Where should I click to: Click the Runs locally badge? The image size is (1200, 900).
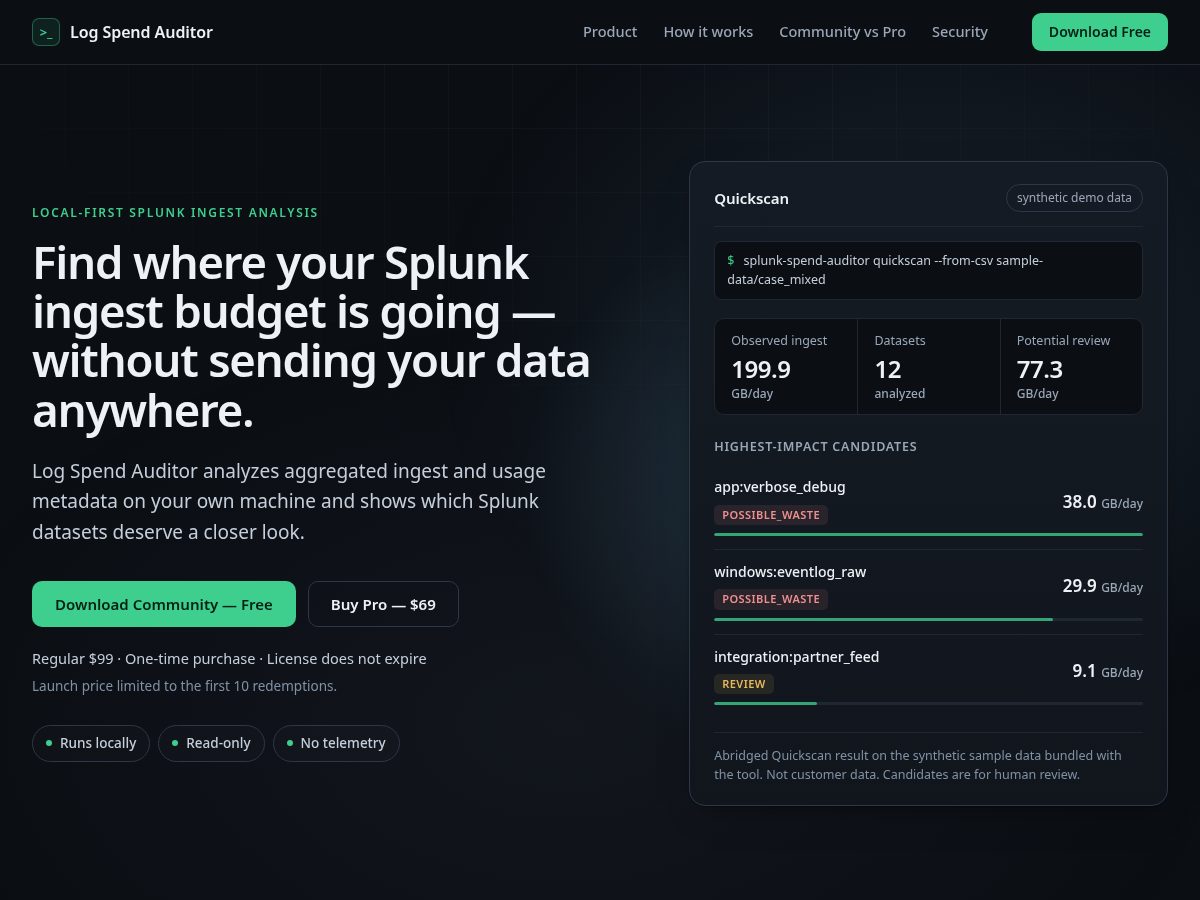(91, 743)
